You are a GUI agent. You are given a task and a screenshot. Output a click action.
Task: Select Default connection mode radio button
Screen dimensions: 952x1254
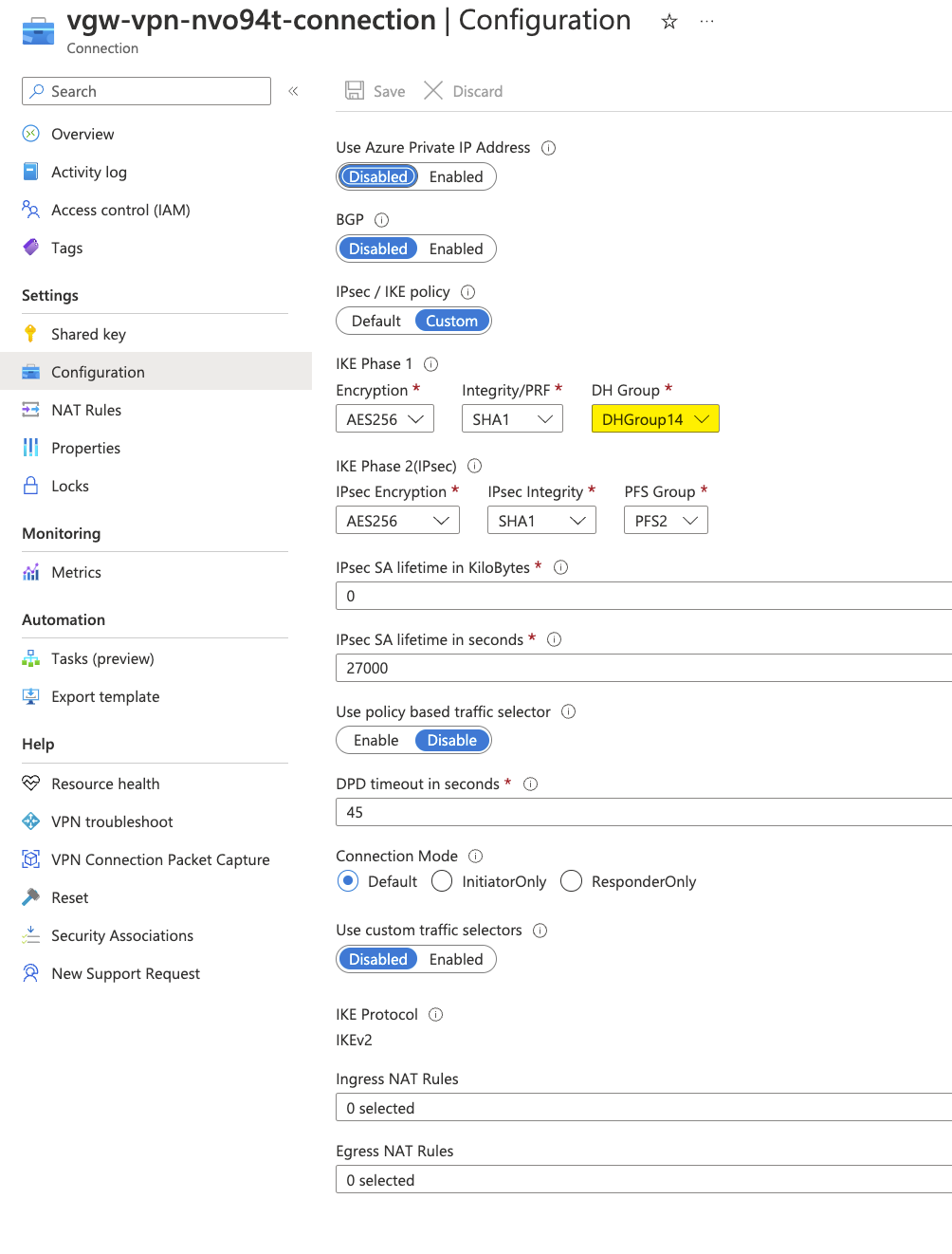(348, 881)
